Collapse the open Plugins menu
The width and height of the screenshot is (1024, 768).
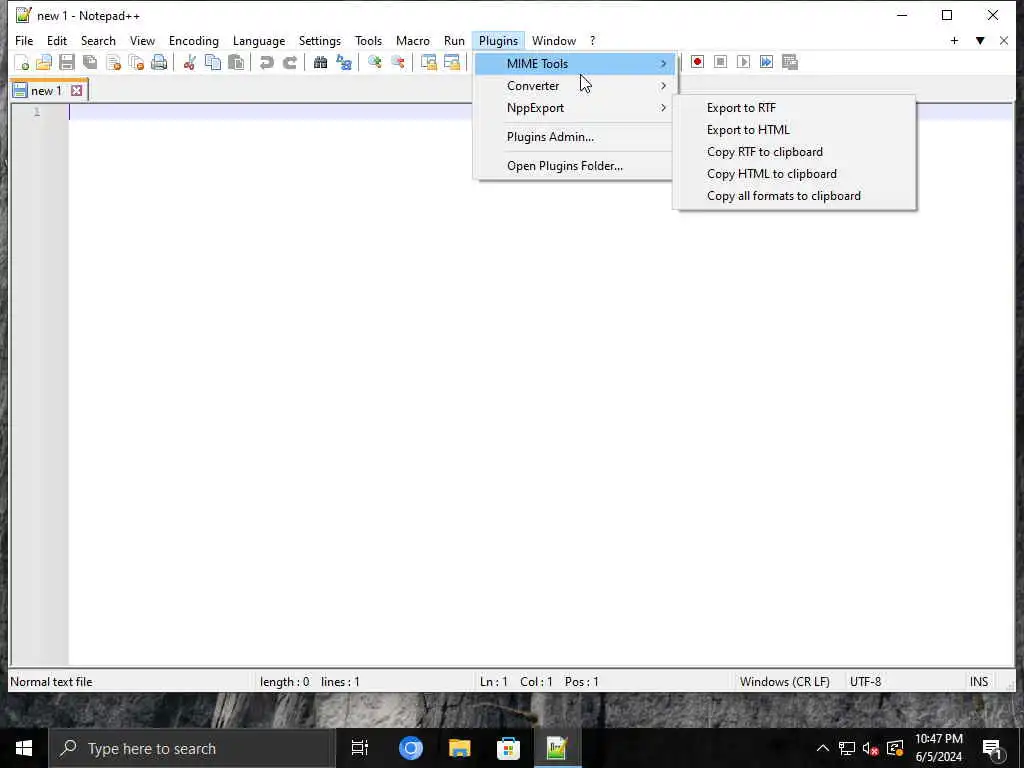point(498,40)
